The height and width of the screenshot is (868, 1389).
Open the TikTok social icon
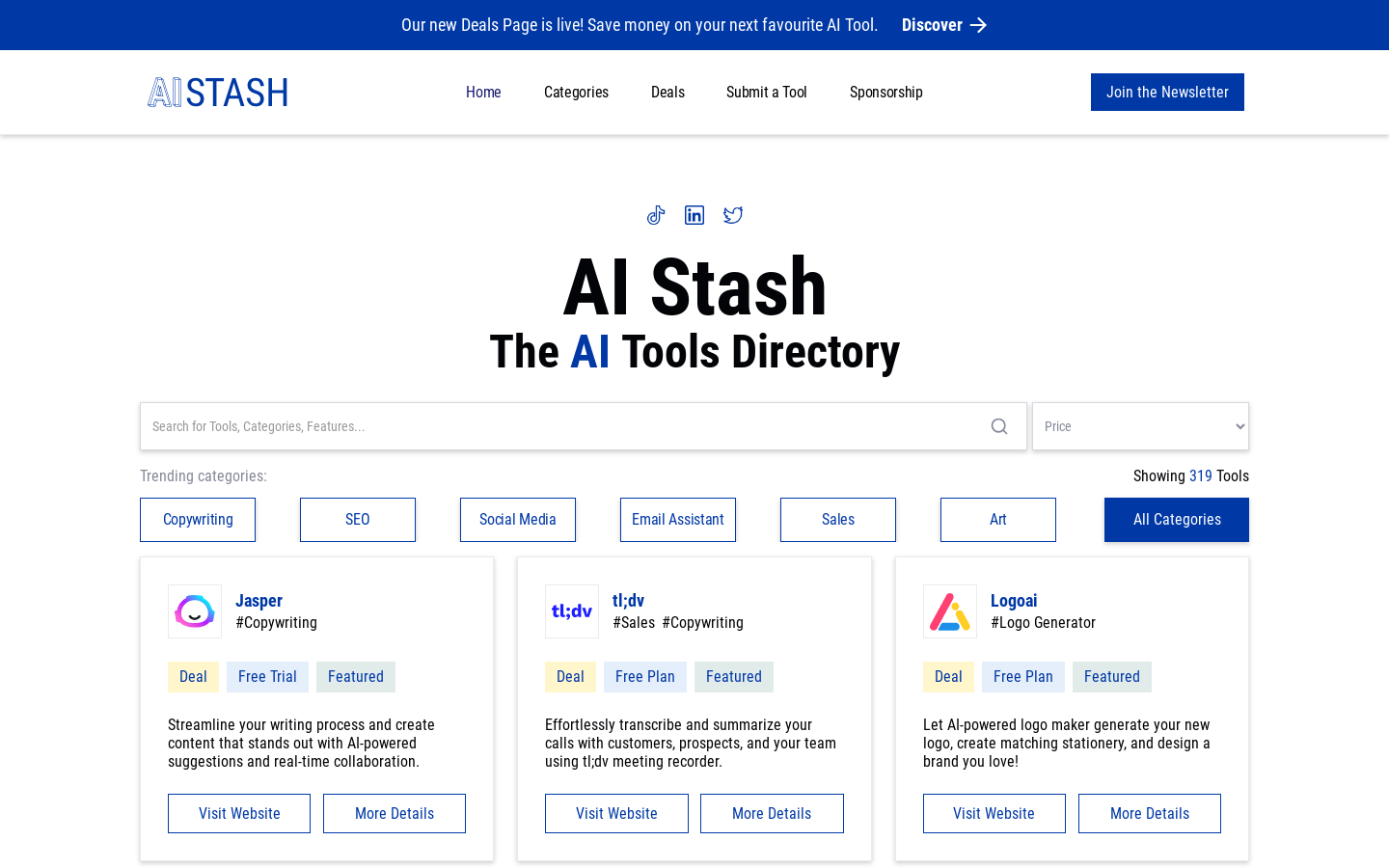[656, 215]
